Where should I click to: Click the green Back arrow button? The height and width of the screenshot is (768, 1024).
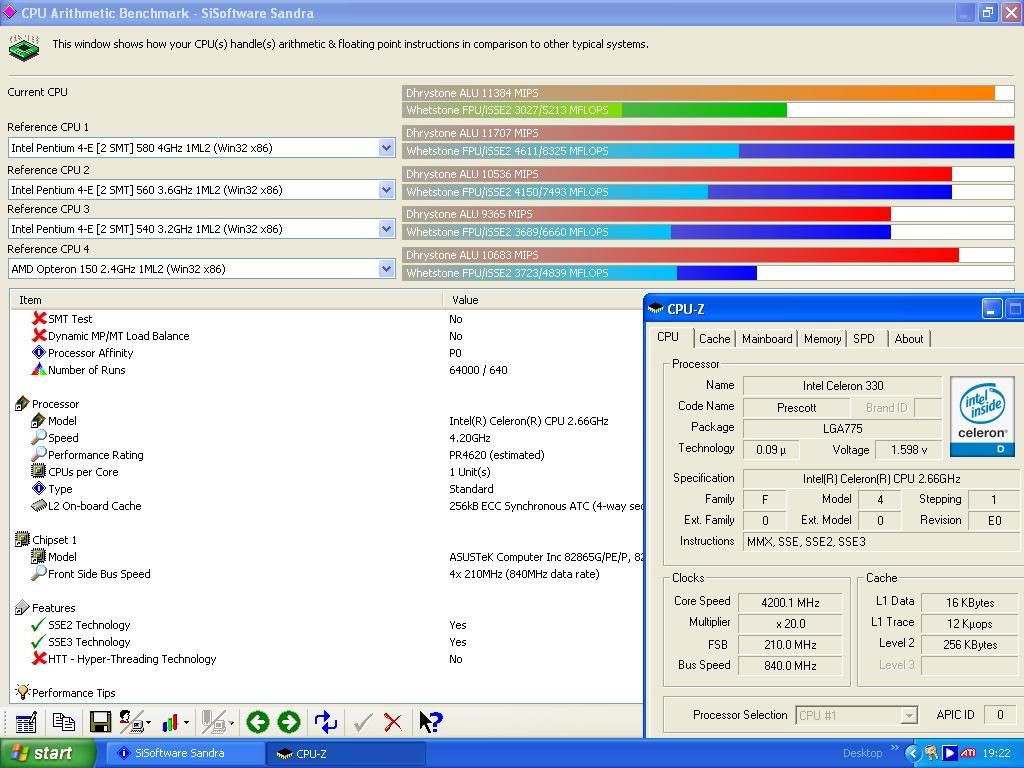(x=258, y=722)
